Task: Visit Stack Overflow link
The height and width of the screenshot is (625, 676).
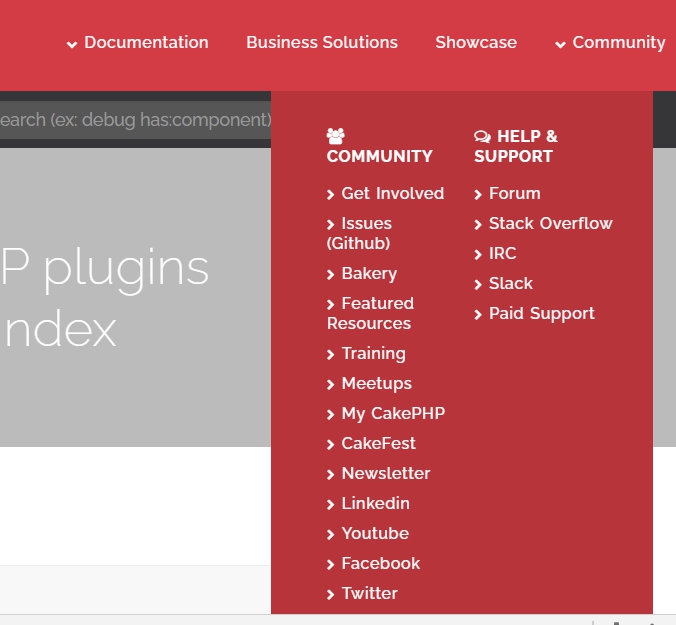Action: tap(543, 223)
